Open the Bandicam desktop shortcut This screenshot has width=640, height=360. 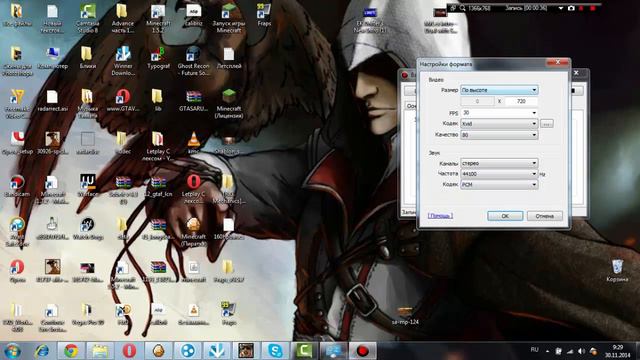coord(17,186)
